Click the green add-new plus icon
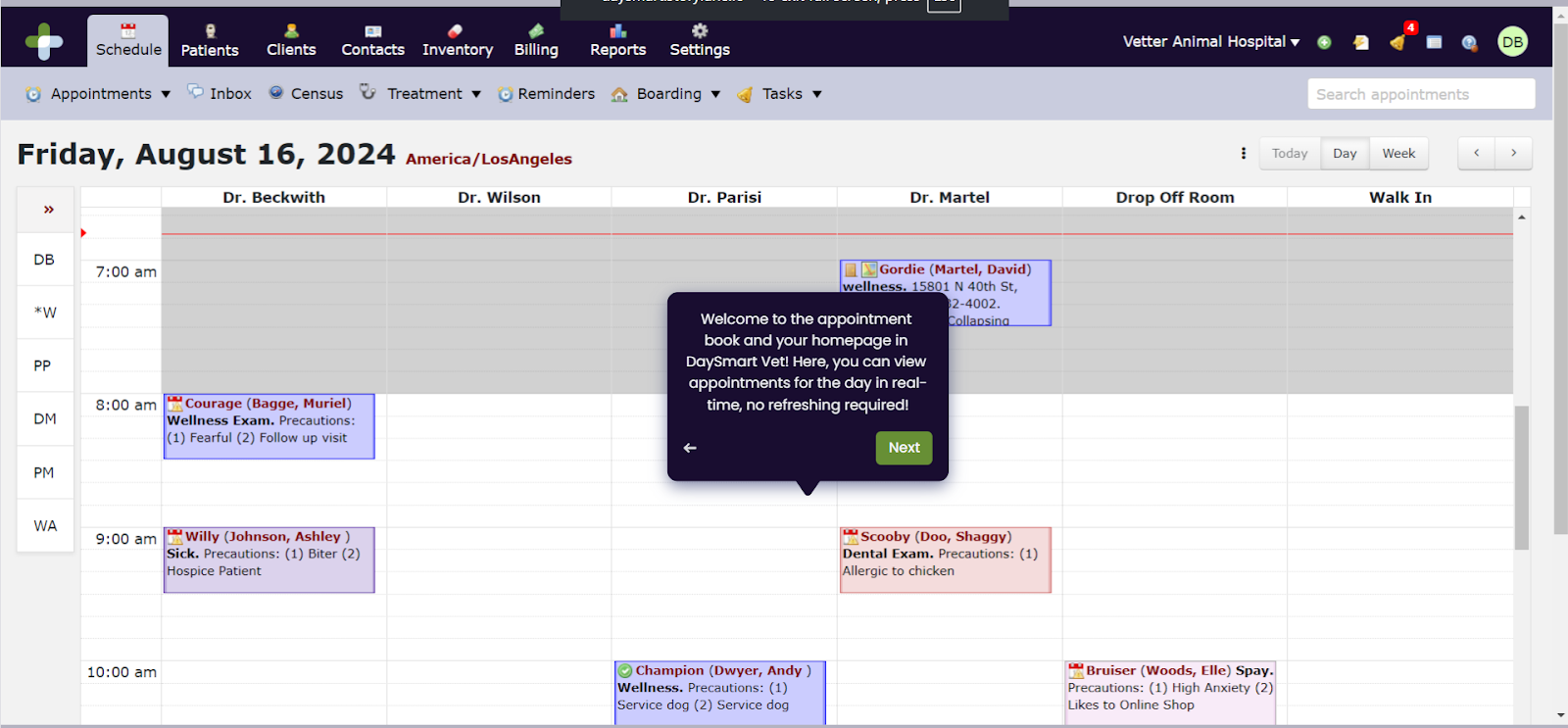 point(1324,42)
